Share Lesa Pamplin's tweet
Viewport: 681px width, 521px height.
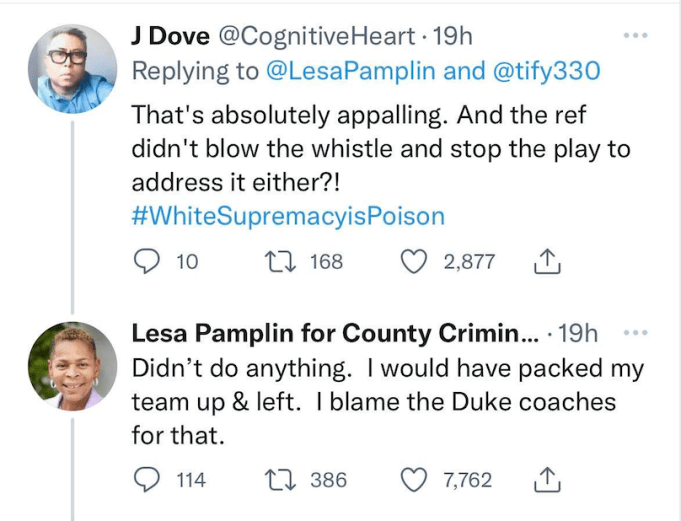point(546,480)
